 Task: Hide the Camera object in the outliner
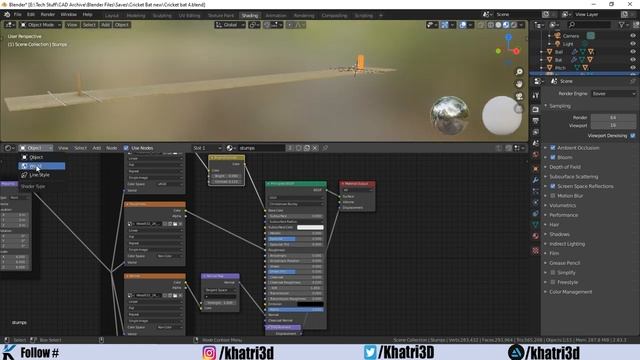633,36
